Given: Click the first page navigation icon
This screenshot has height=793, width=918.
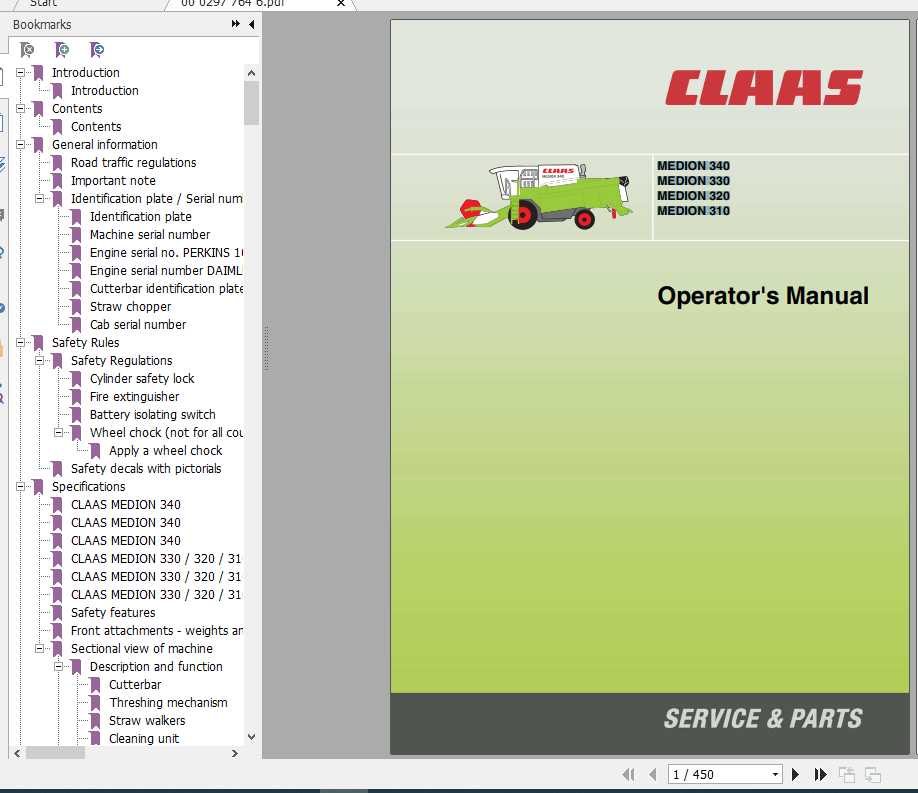Looking at the screenshot, I should 629,774.
